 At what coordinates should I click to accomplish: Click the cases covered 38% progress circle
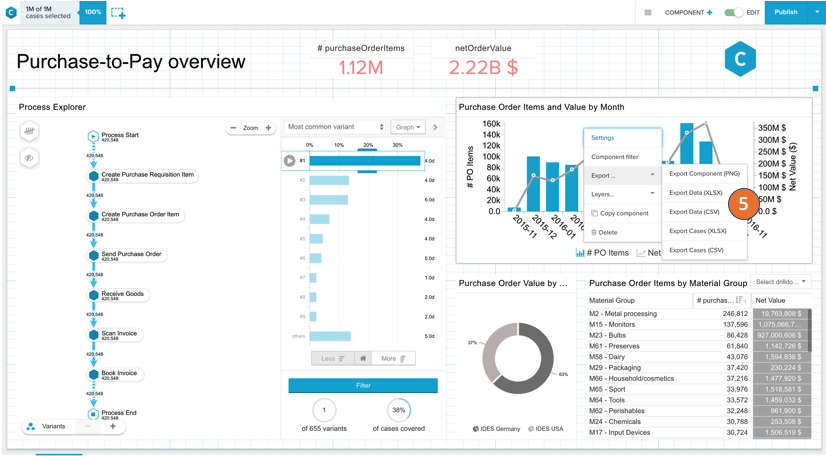coord(399,410)
